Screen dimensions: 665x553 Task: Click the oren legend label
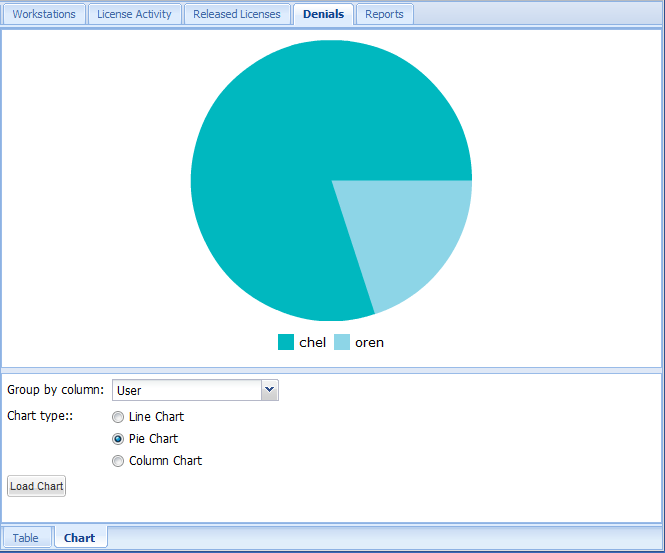369,342
